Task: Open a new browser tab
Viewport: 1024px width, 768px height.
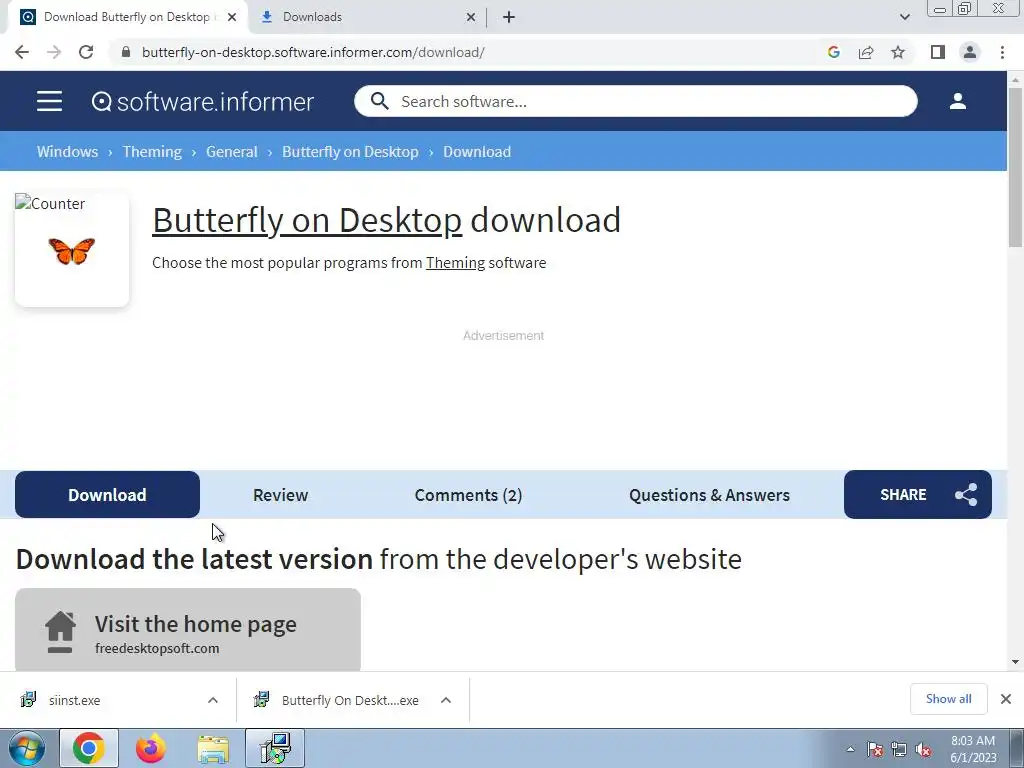Action: pos(509,17)
